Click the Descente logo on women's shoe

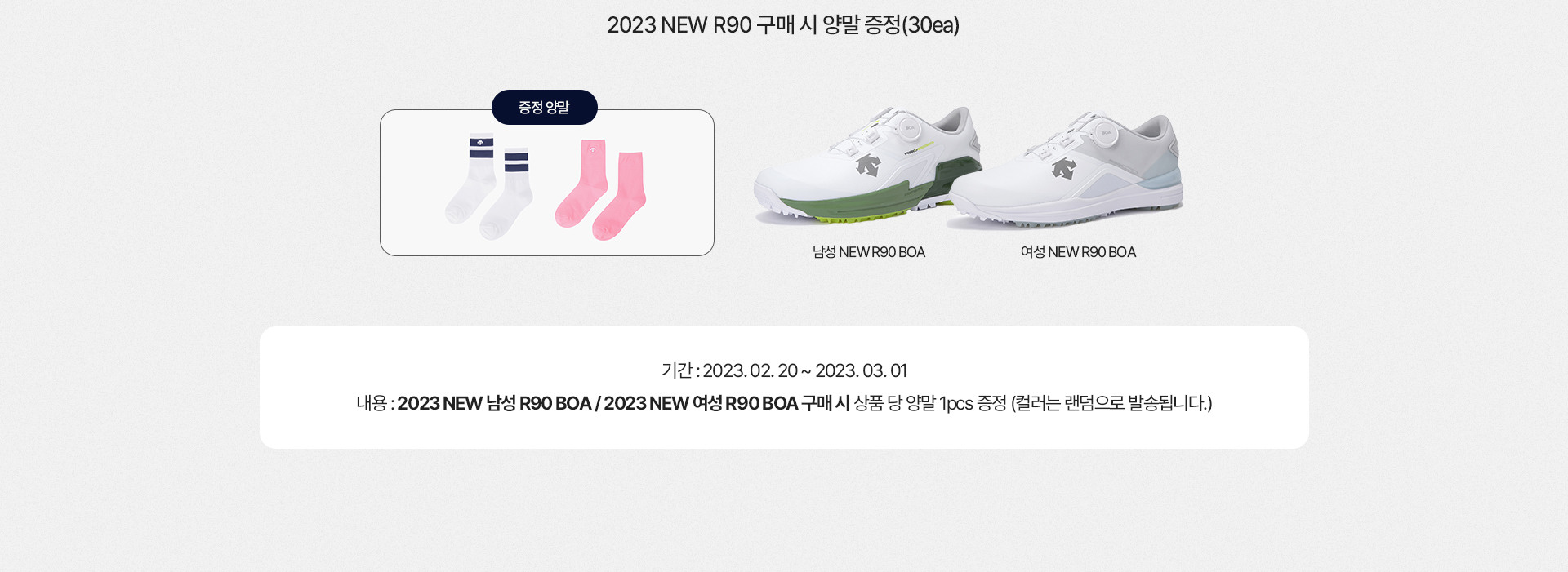[x=1064, y=170]
